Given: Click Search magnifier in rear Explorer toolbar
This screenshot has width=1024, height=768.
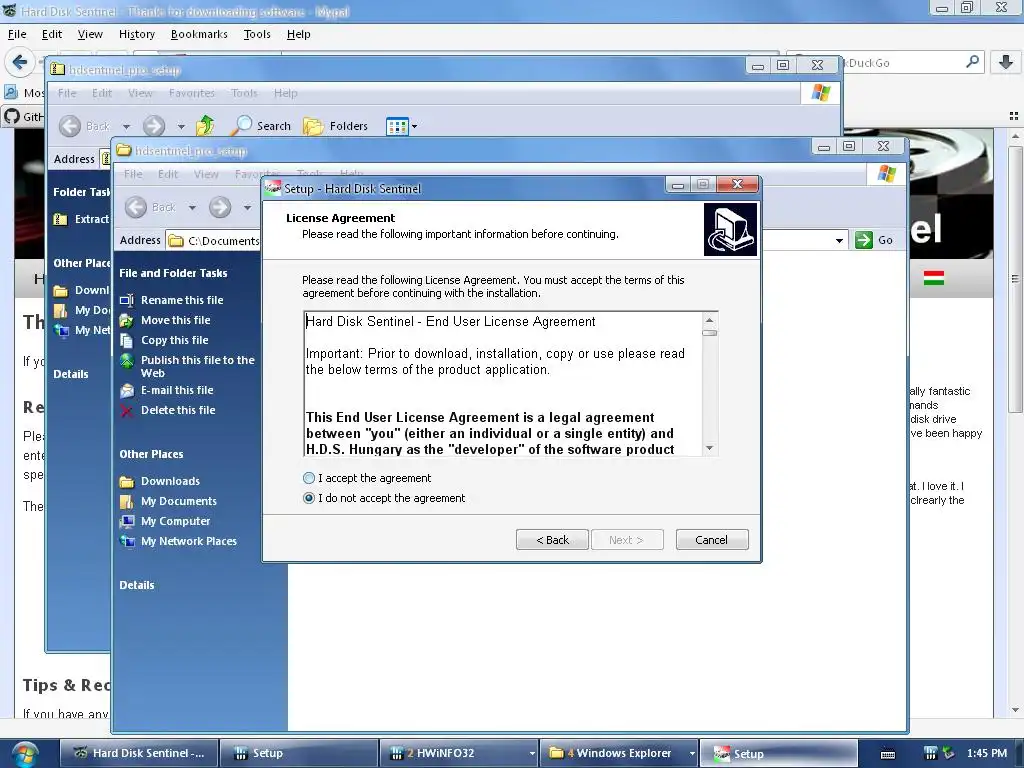Looking at the screenshot, I should click(242, 125).
